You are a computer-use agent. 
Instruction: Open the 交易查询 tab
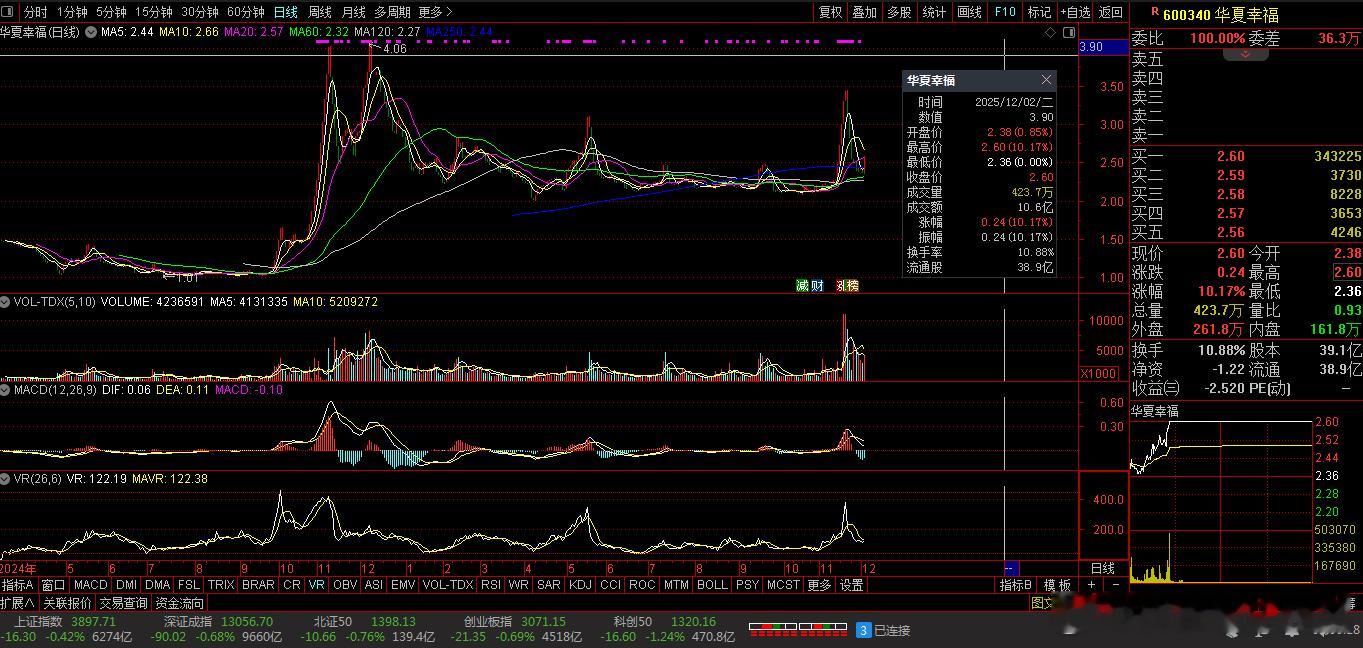click(x=123, y=603)
